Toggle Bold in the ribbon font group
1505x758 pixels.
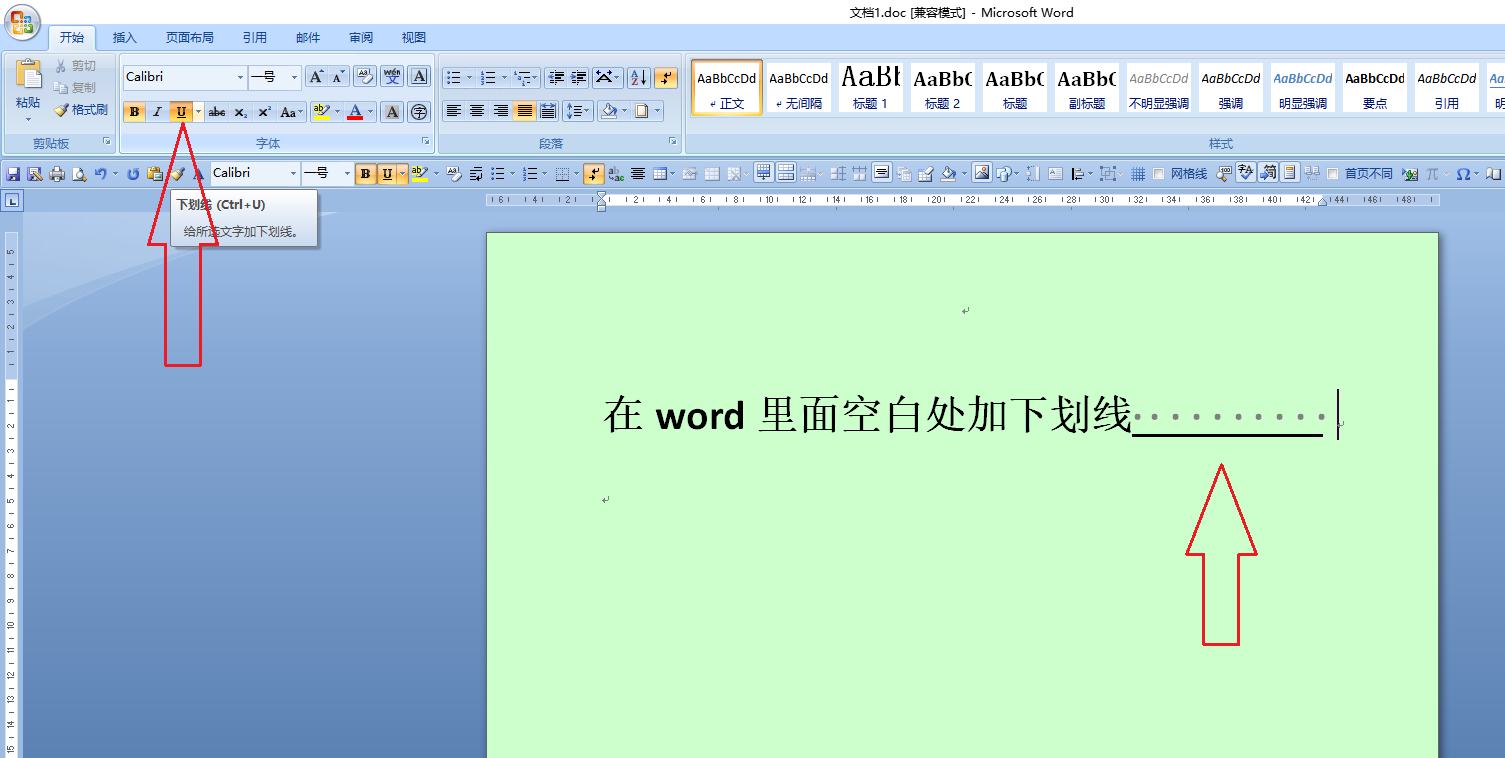133,111
